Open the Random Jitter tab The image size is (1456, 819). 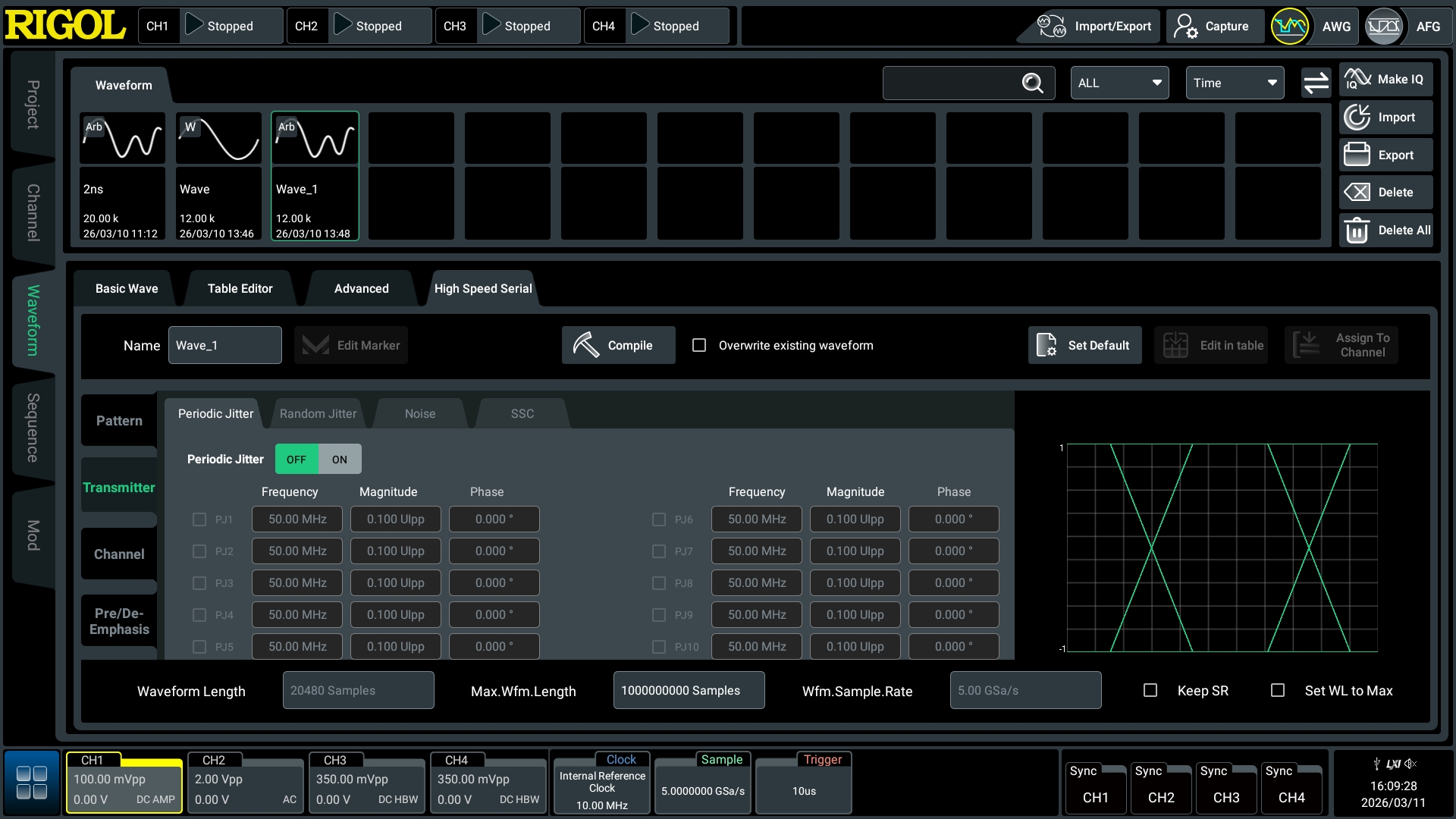318,414
